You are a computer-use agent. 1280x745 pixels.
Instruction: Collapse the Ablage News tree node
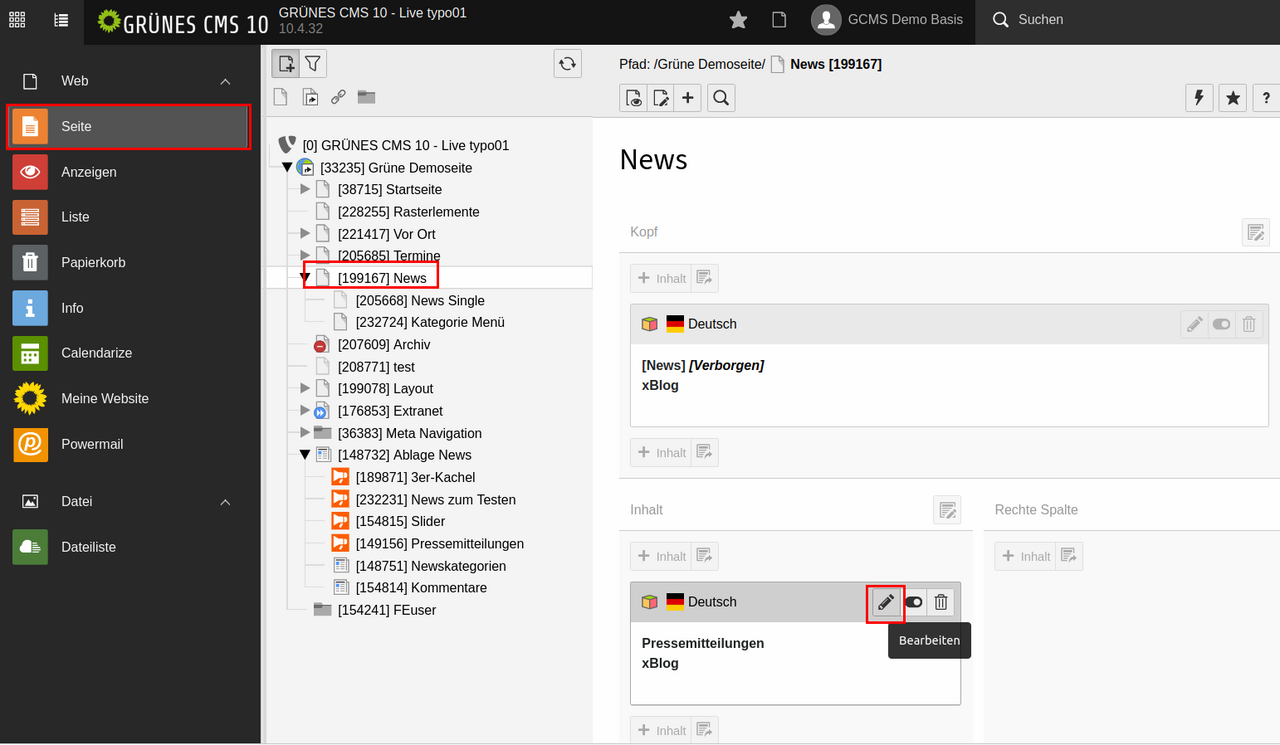(x=306, y=455)
